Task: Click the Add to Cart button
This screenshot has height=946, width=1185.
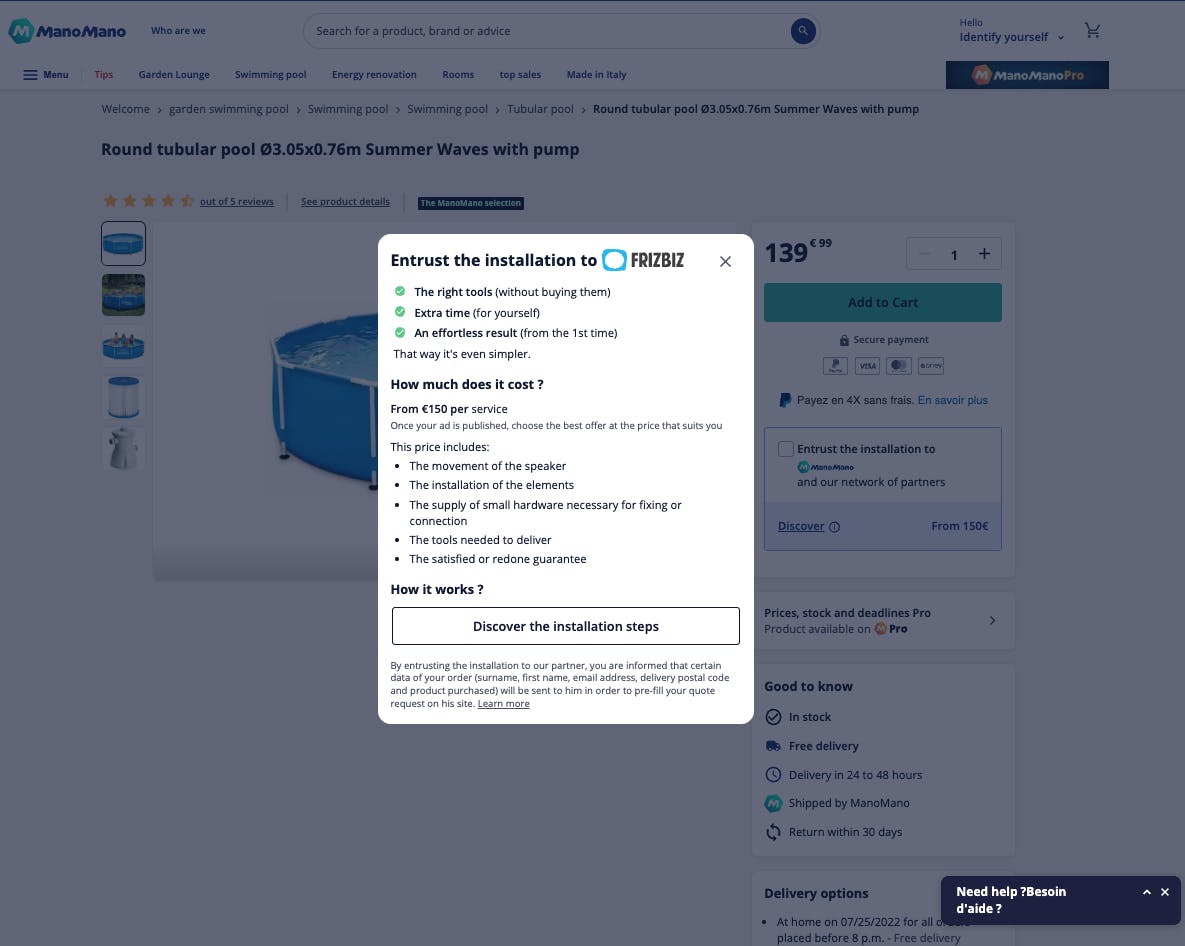Action: [883, 302]
